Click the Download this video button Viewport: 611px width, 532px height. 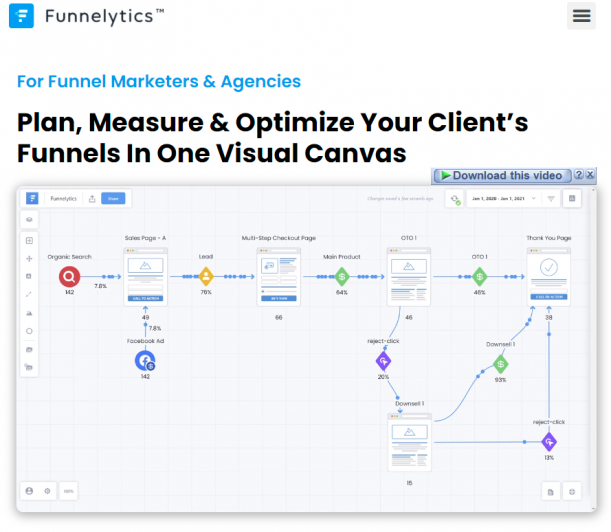coord(502,176)
